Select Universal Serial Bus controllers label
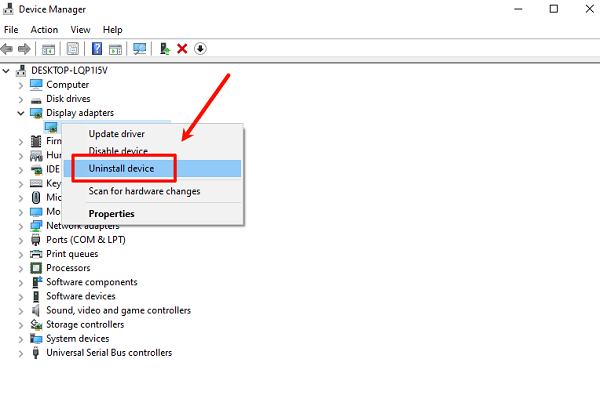The width and height of the screenshot is (600, 413). click(x=109, y=353)
